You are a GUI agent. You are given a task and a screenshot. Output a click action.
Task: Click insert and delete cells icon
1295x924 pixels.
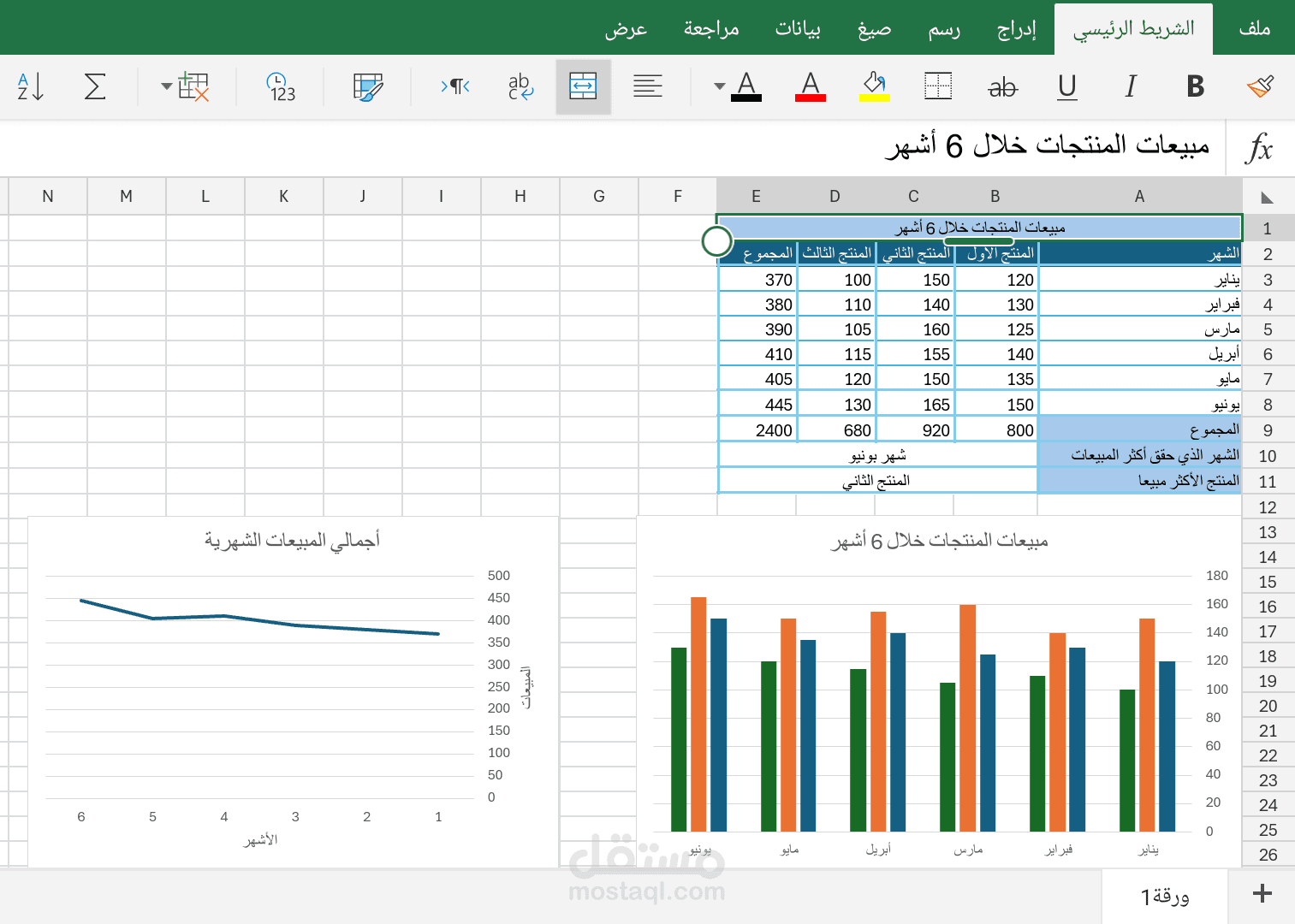193,86
